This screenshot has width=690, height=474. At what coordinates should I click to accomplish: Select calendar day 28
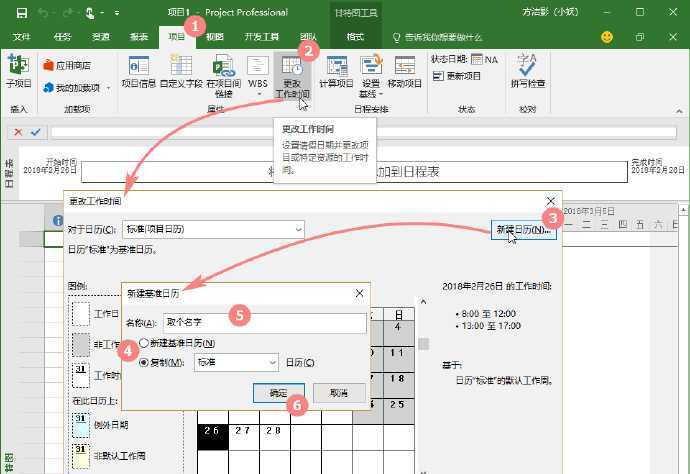point(275,437)
